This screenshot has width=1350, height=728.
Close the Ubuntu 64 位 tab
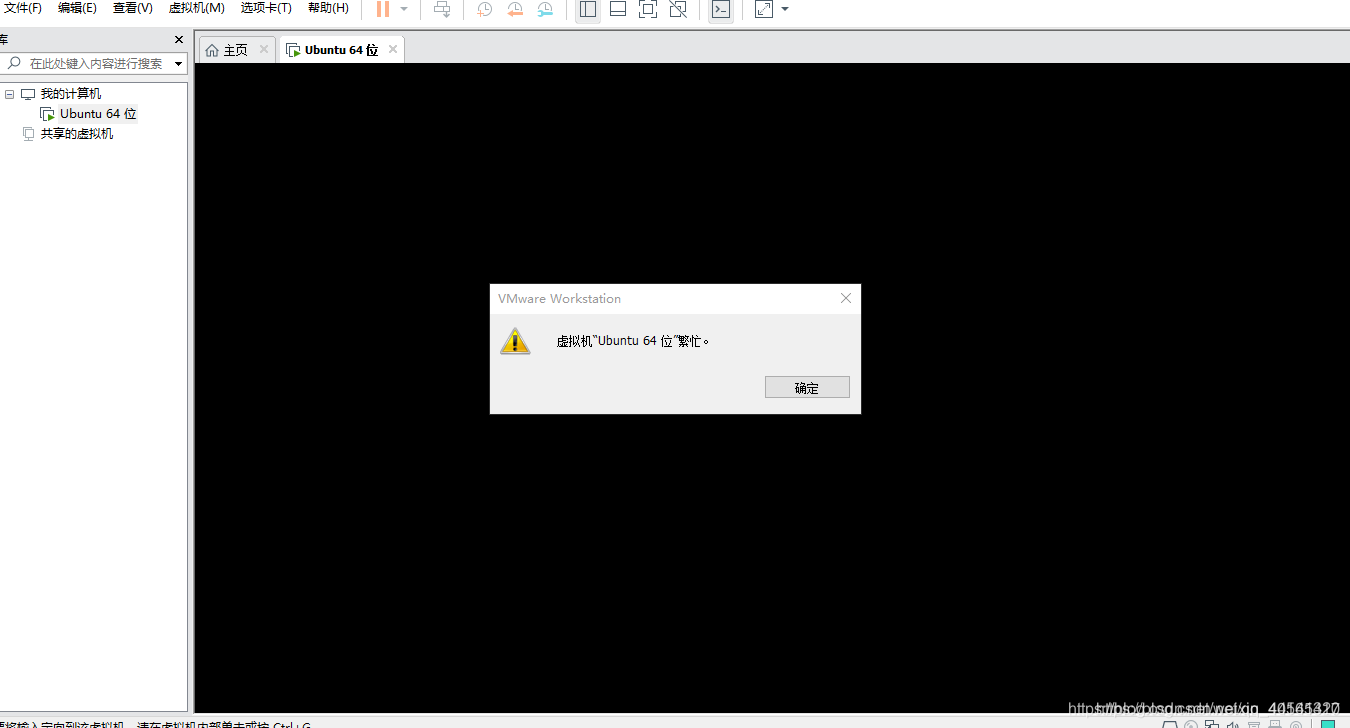[x=393, y=49]
